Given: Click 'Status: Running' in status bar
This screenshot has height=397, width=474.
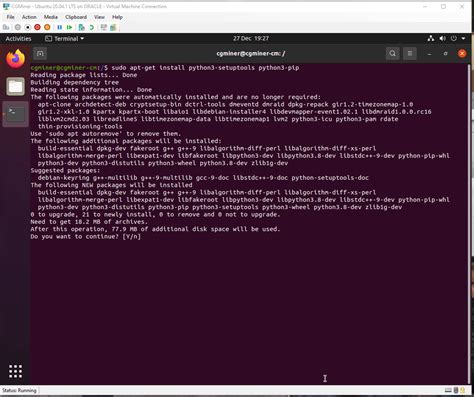Looking at the screenshot, I should click(19, 390).
